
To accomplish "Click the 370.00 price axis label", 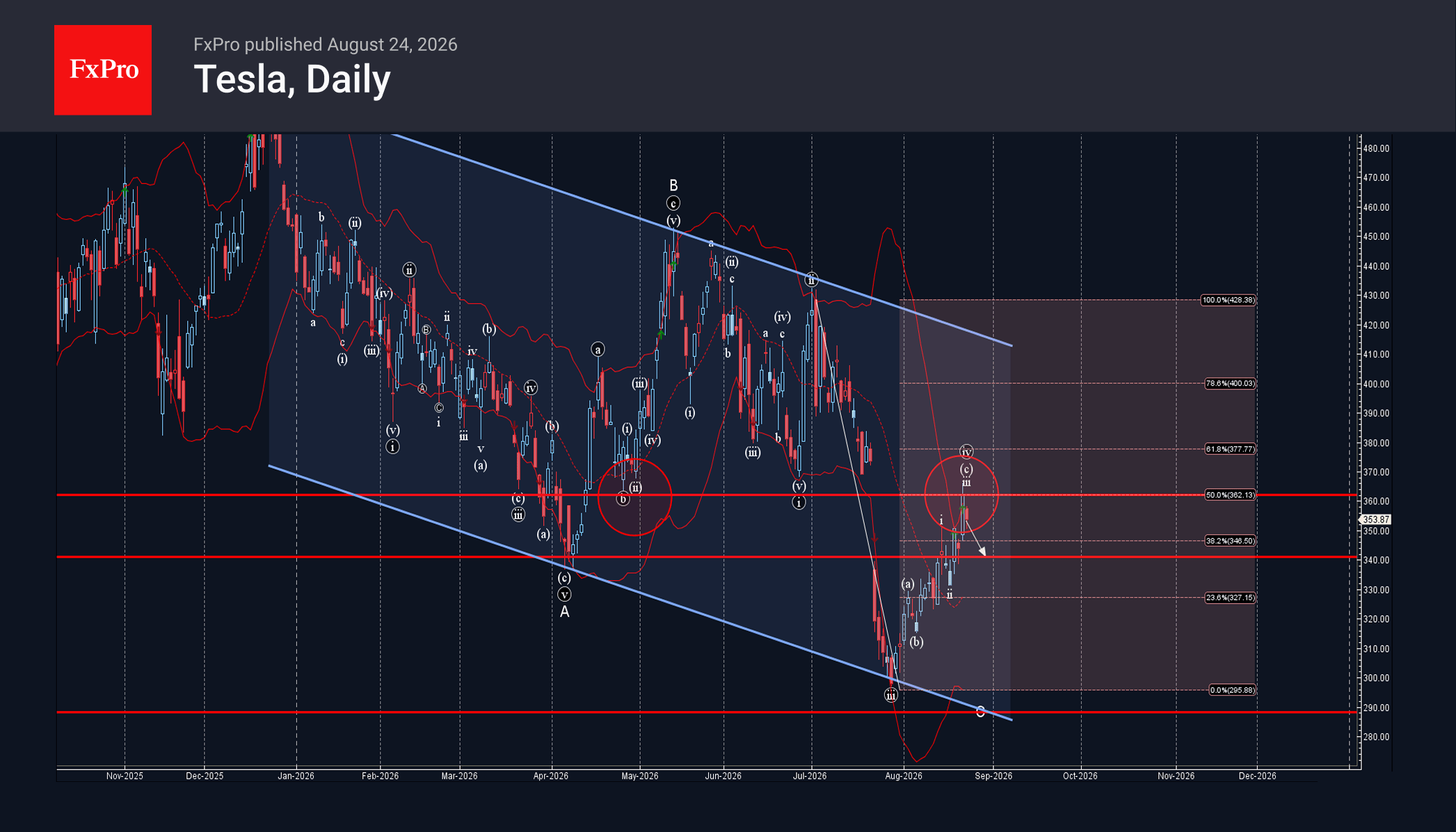I will tap(1376, 472).
